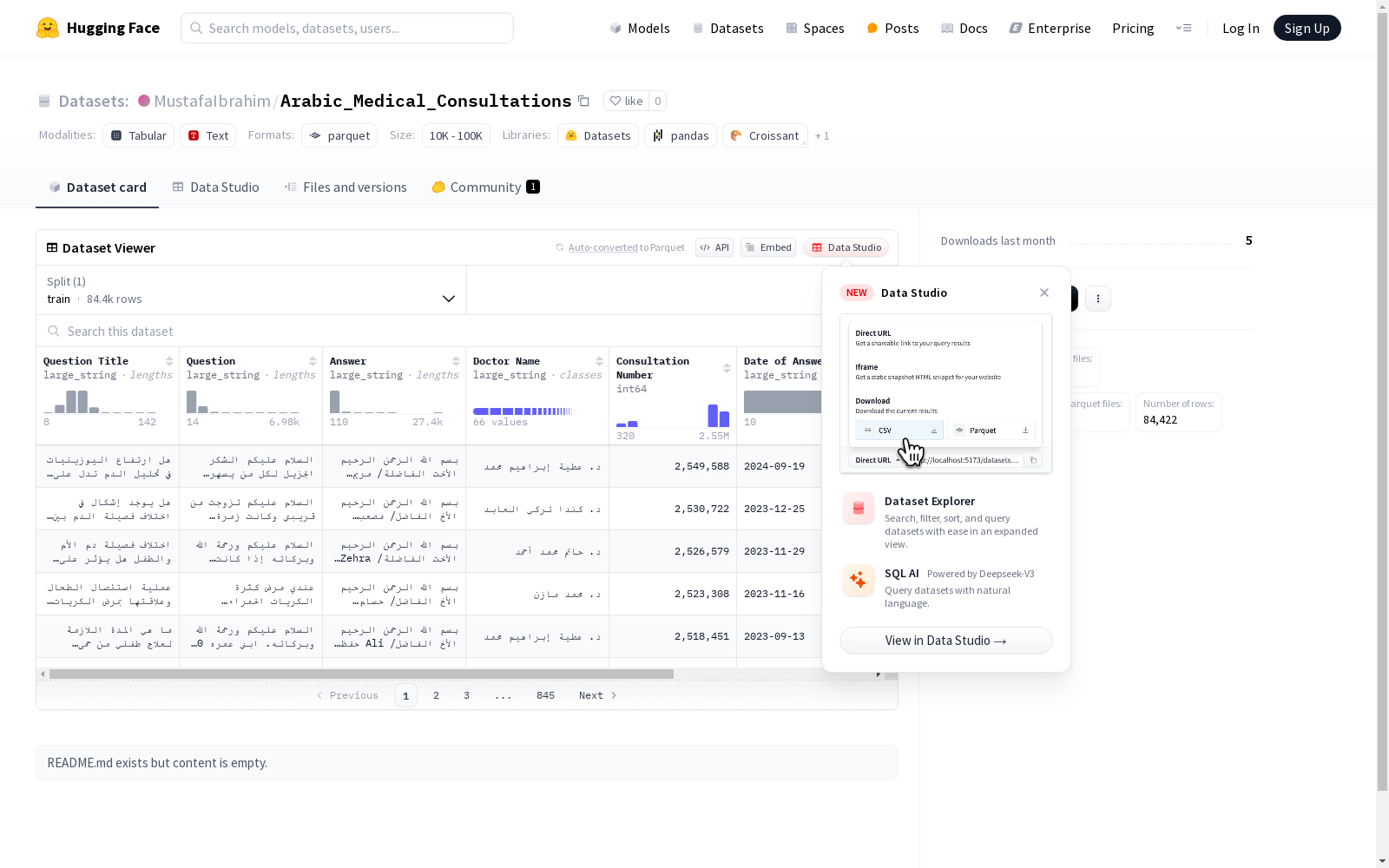This screenshot has height=868, width=1389.
Task: Click the Doctor Name classes distribution bar
Action: [523, 411]
